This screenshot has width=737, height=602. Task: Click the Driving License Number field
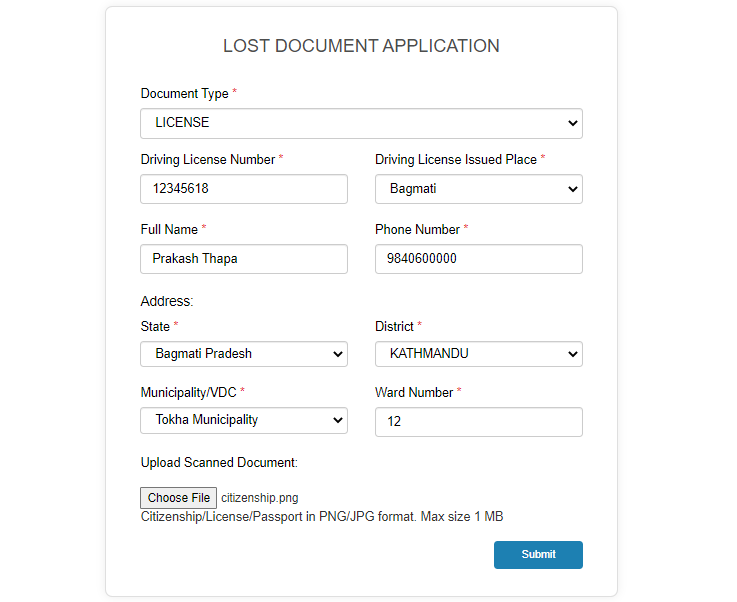[243, 189]
